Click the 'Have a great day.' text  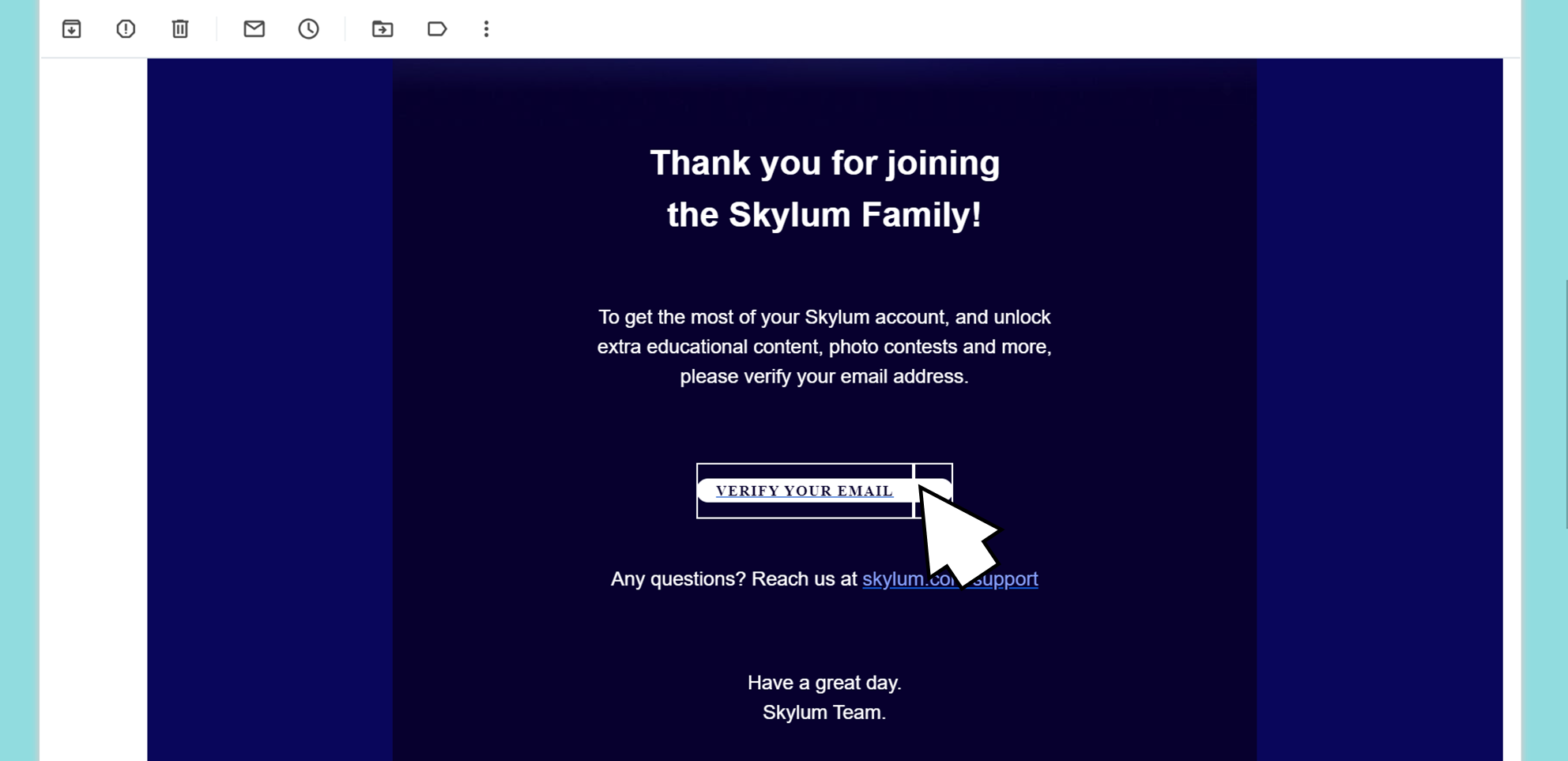tap(824, 683)
